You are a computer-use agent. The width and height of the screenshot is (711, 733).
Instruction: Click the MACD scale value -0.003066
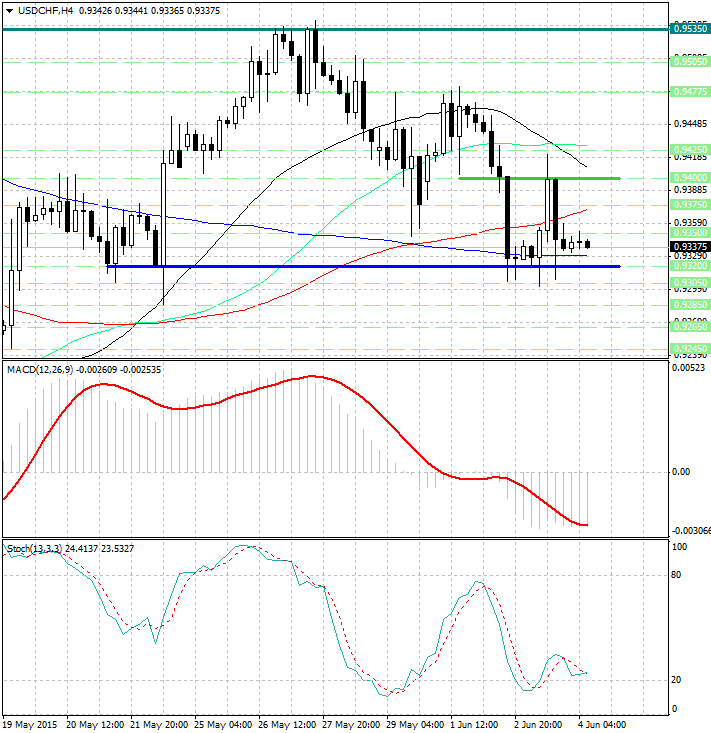coord(691,531)
